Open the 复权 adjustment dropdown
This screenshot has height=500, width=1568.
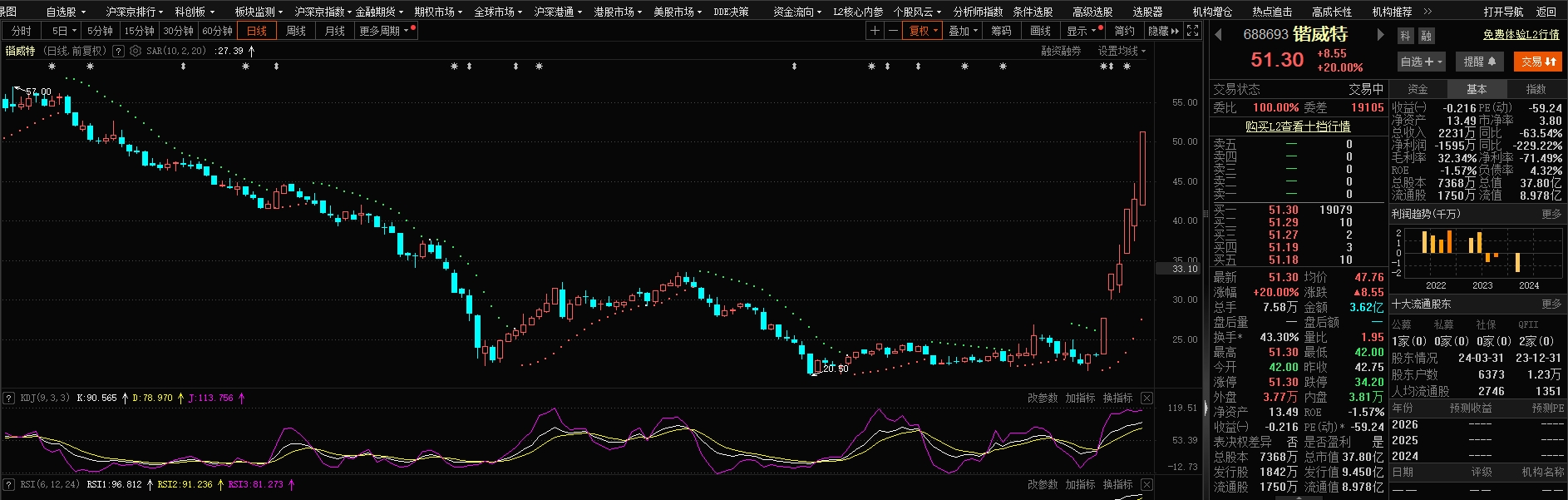point(923,31)
